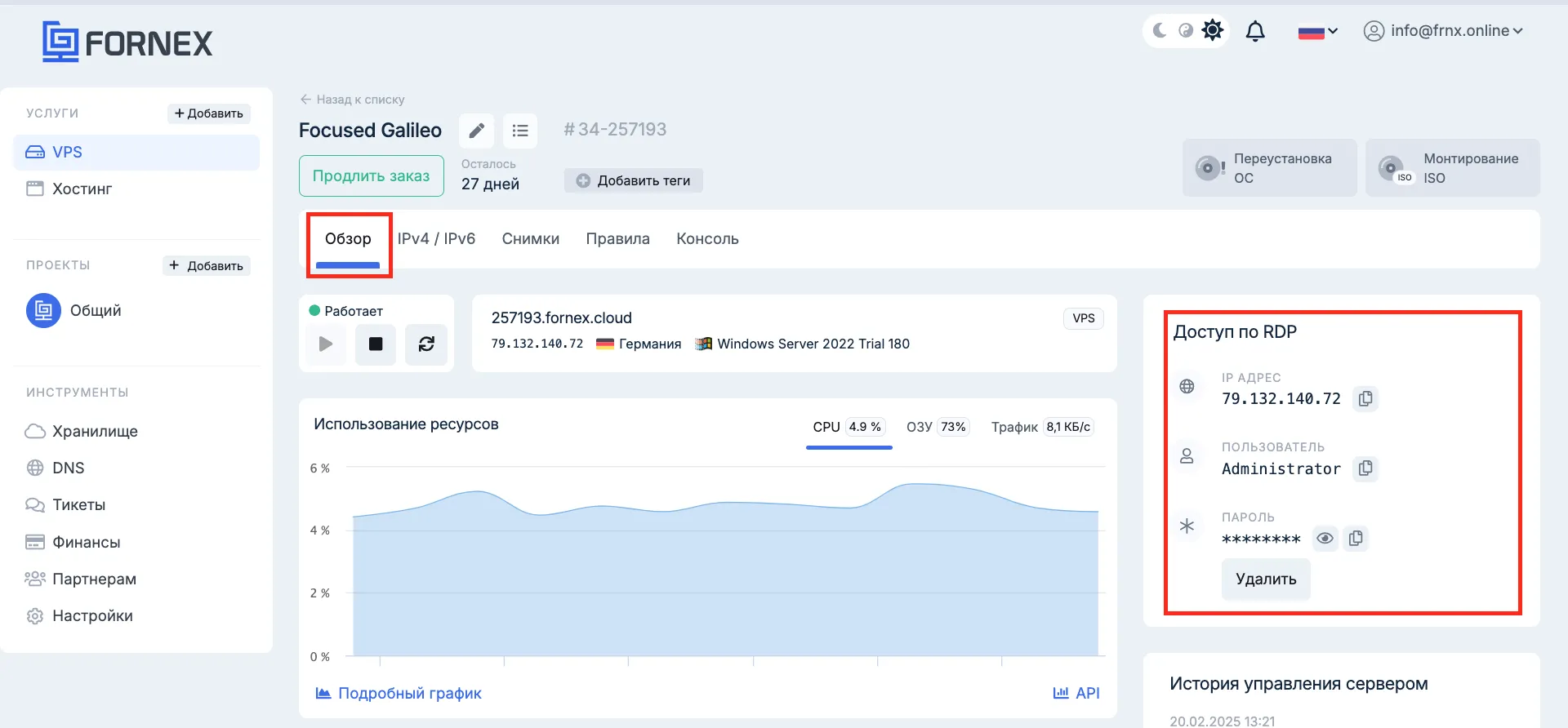The height and width of the screenshot is (728, 1568).
Task: Reveal the RDP password with eye icon
Action: pos(1325,539)
